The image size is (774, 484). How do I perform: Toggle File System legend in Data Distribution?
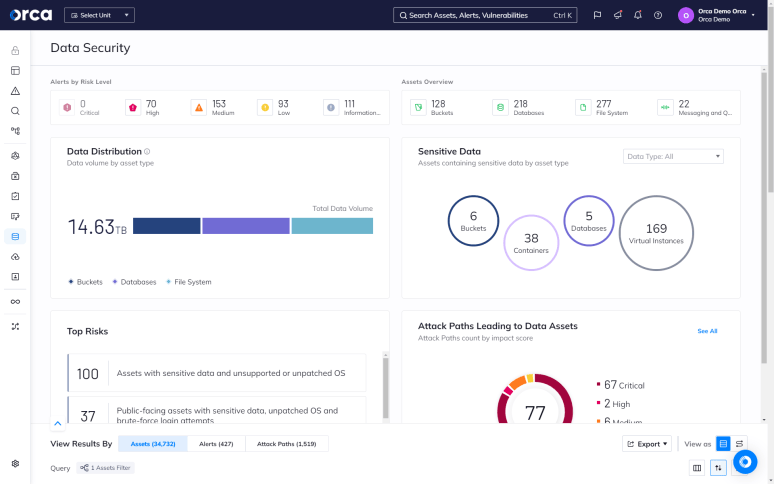point(189,282)
